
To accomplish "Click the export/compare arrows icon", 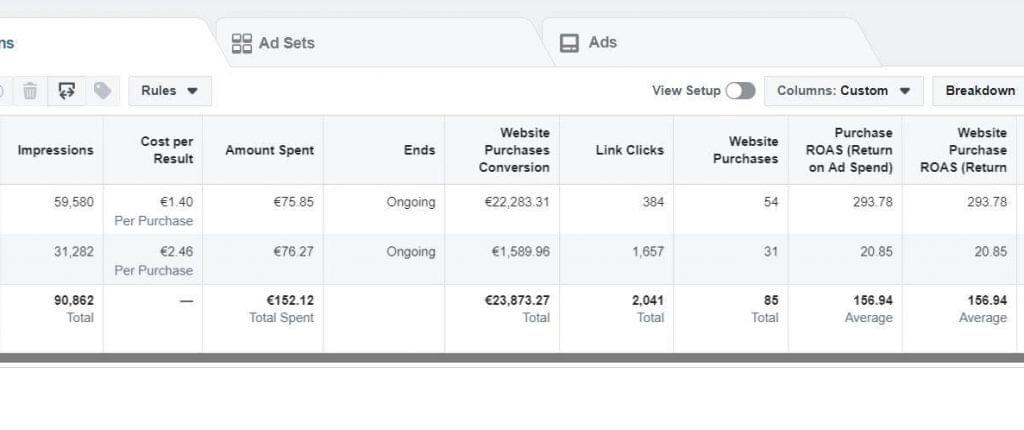I will (x=66, y=91).
